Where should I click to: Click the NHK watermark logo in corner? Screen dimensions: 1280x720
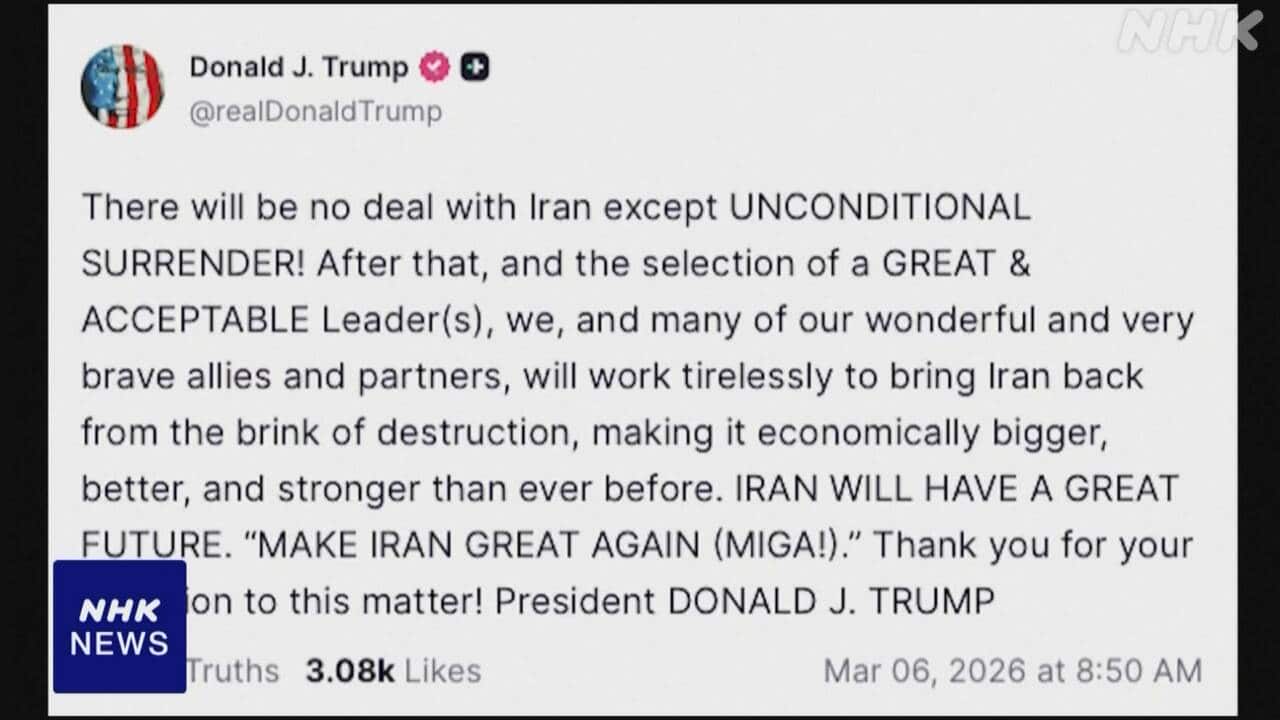click(x=1188, y=31)
